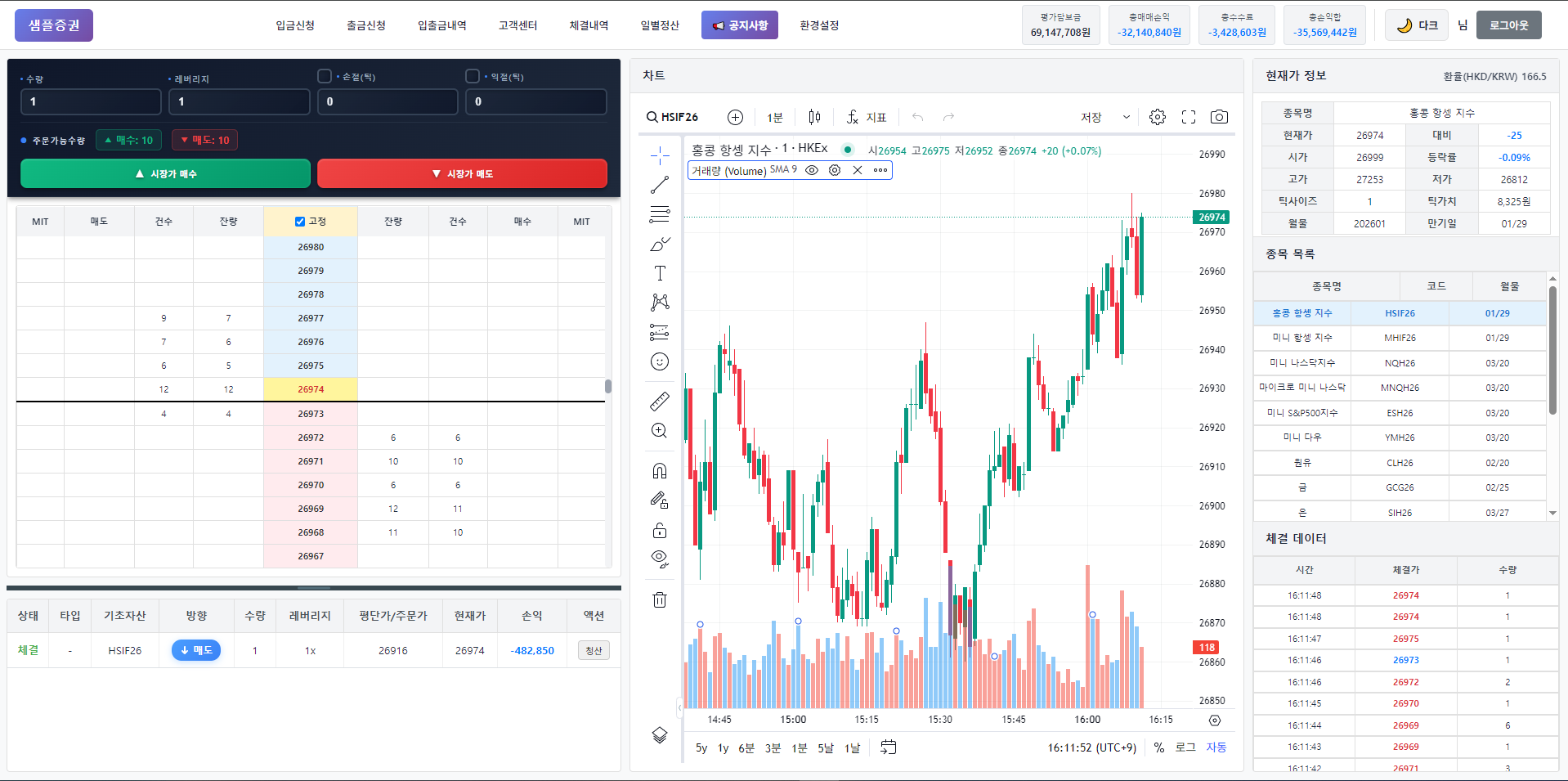Click the trash icon to remove drawings
This screenshot has width=1568, height=781.
(660, 600)
